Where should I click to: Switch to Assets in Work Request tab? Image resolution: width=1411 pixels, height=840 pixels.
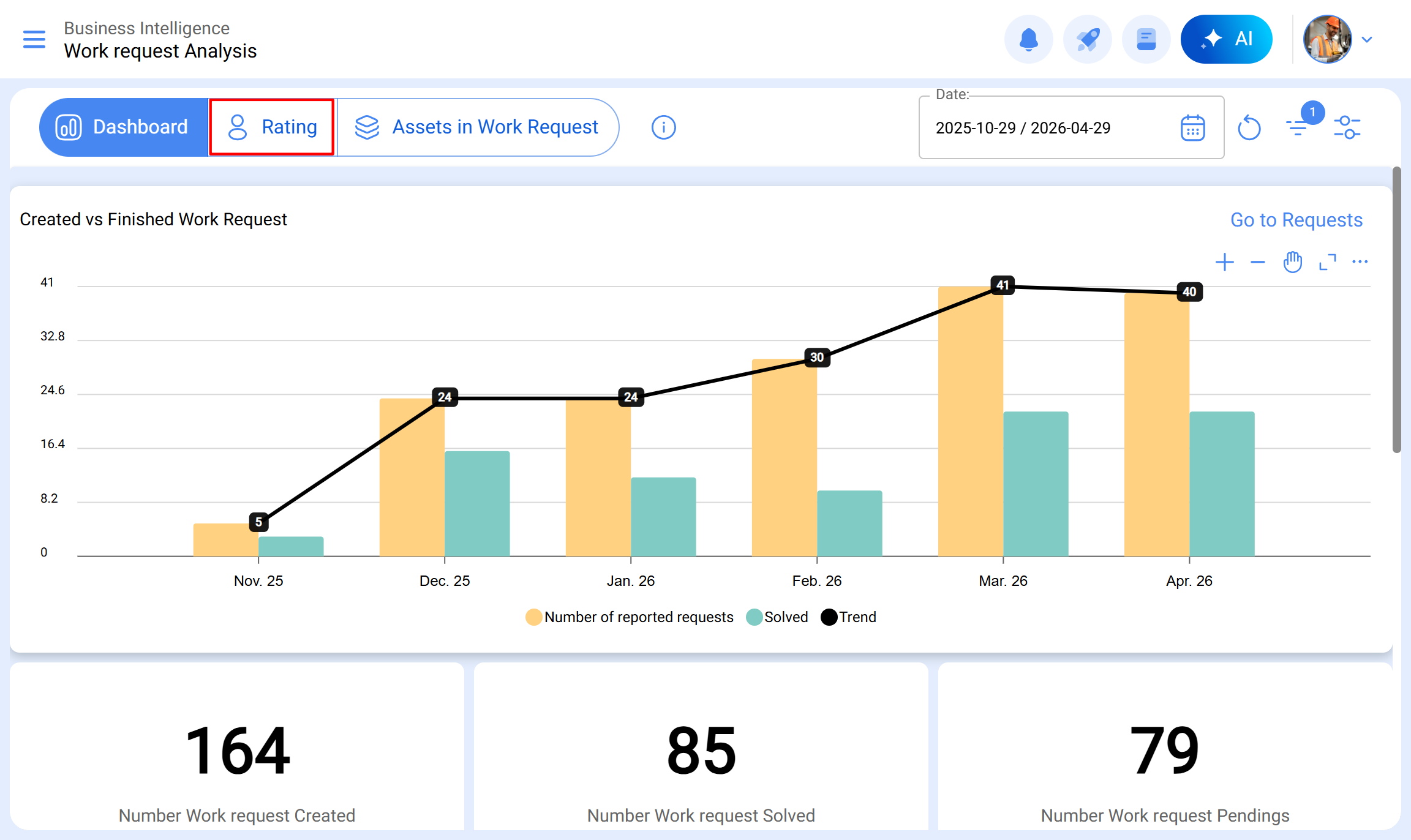476,127
